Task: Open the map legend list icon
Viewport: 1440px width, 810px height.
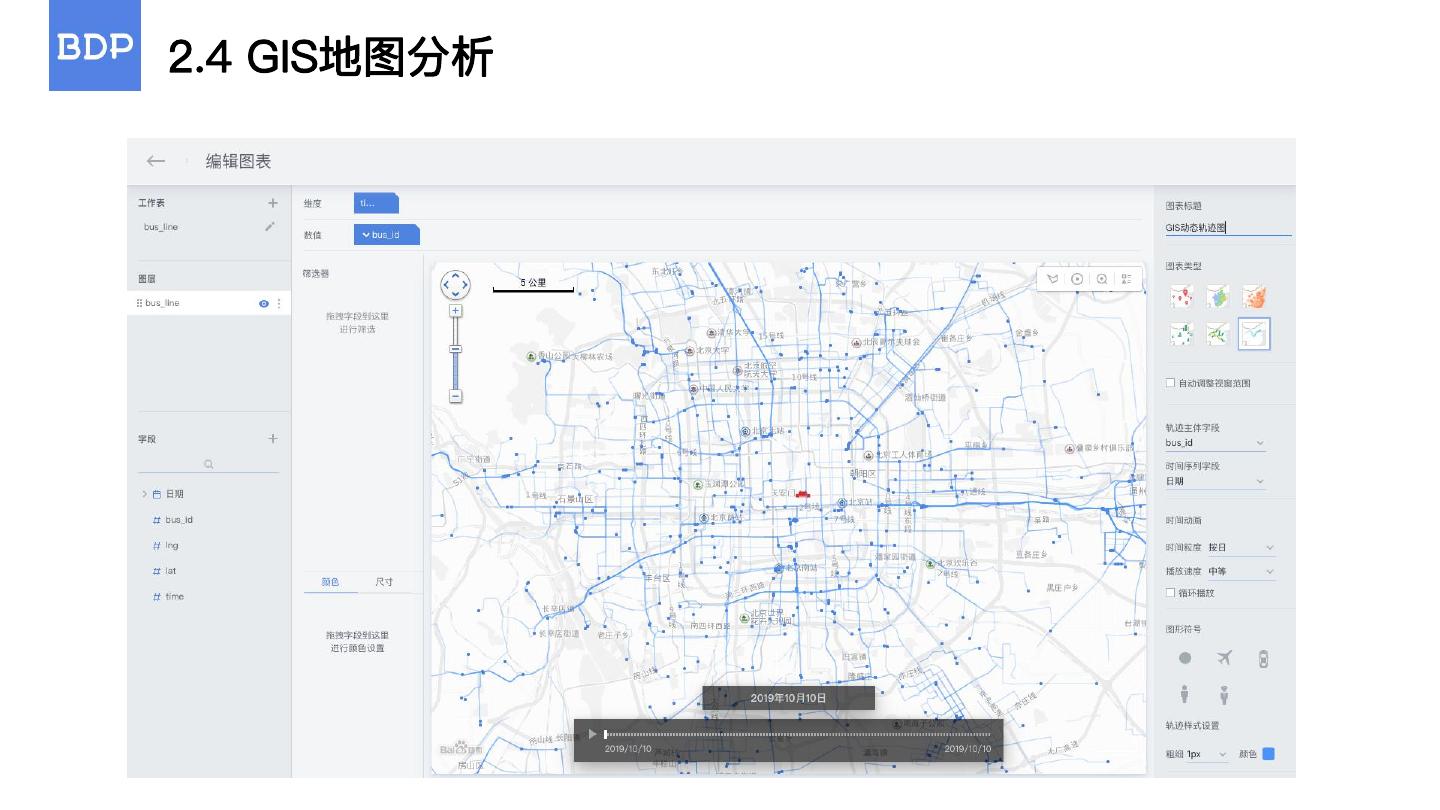Action: pyautogui.click(x=1126, y=279)
